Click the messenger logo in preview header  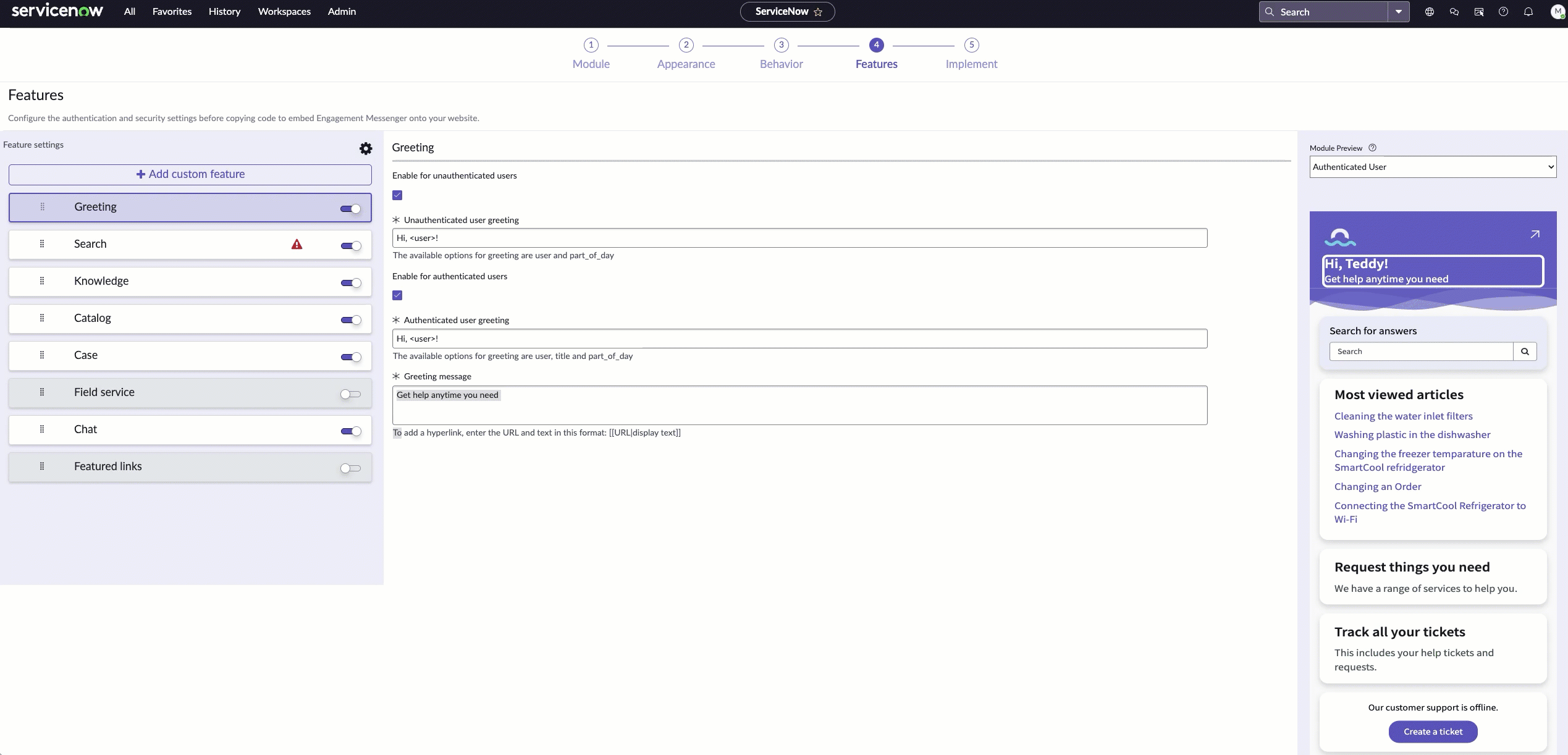coord(1340,237)
